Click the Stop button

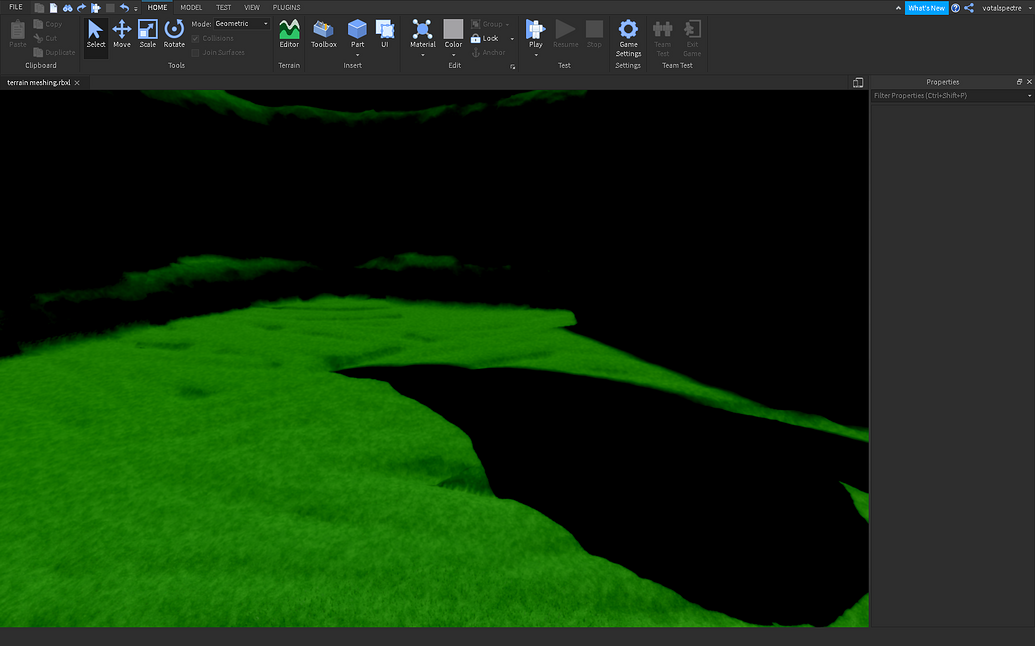pos(594,34)
